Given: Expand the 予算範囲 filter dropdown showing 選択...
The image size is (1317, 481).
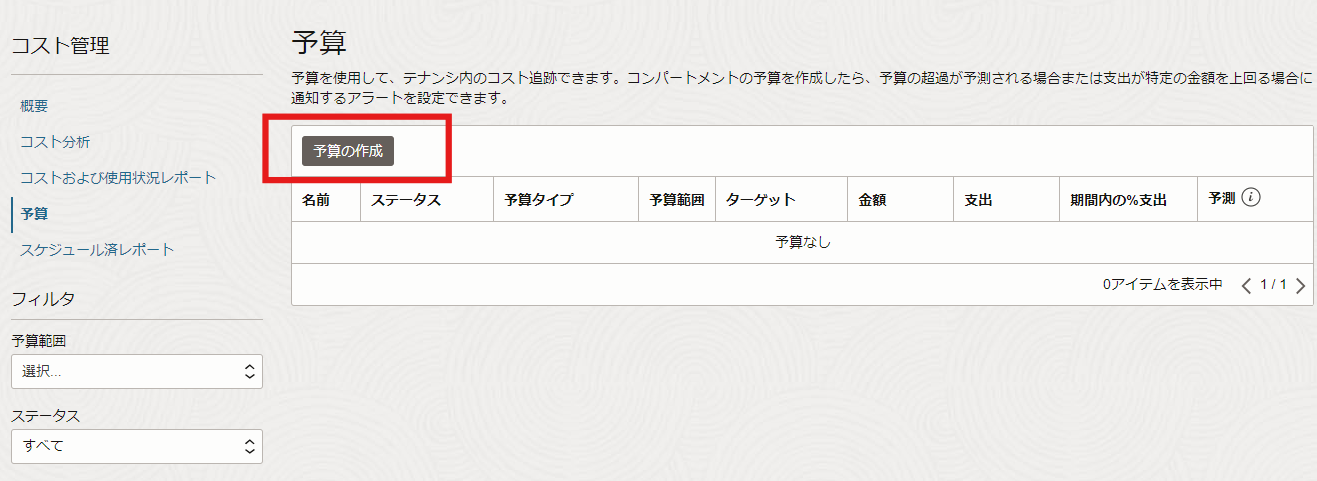Looking at the screenshot, I should 137,371.
